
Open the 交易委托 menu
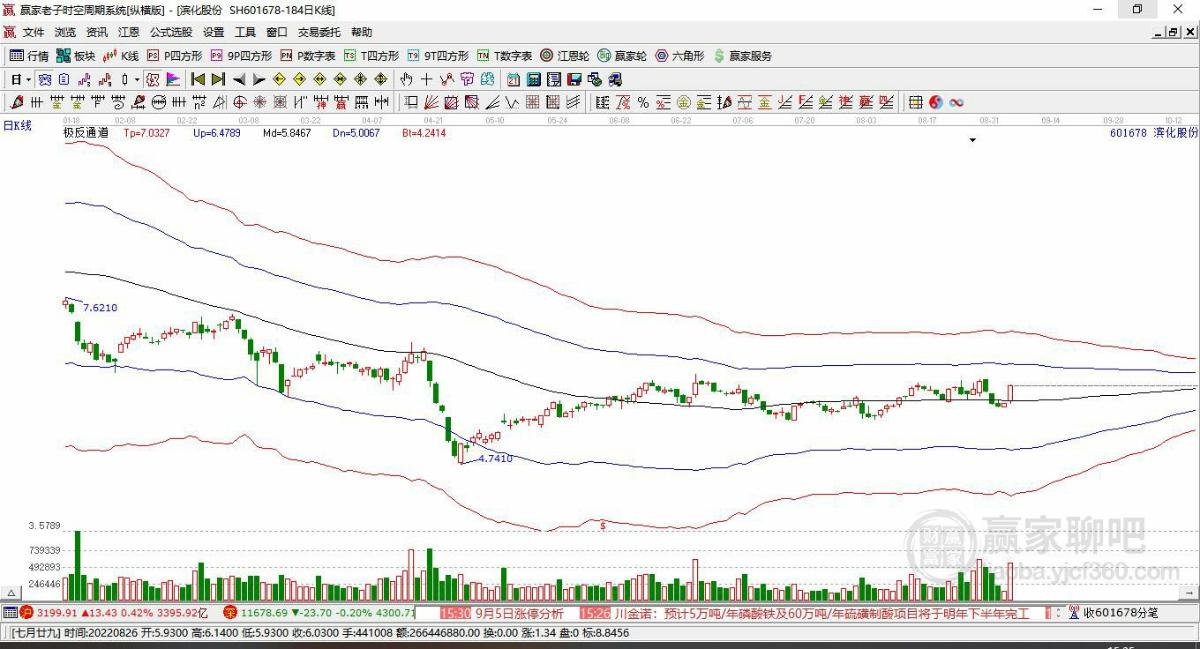pyautogui.click(x=319, y=32)
